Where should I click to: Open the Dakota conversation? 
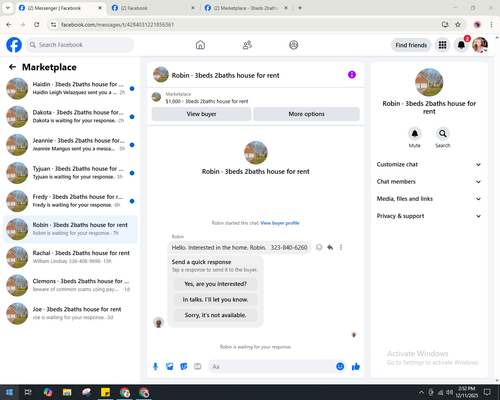click(x=70, y=116)
